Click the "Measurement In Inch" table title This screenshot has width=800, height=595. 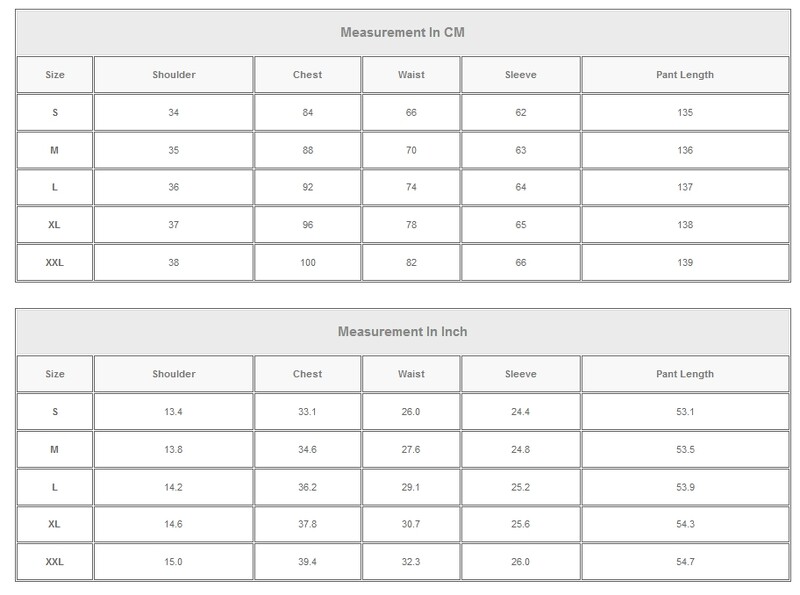click(402, 331)
